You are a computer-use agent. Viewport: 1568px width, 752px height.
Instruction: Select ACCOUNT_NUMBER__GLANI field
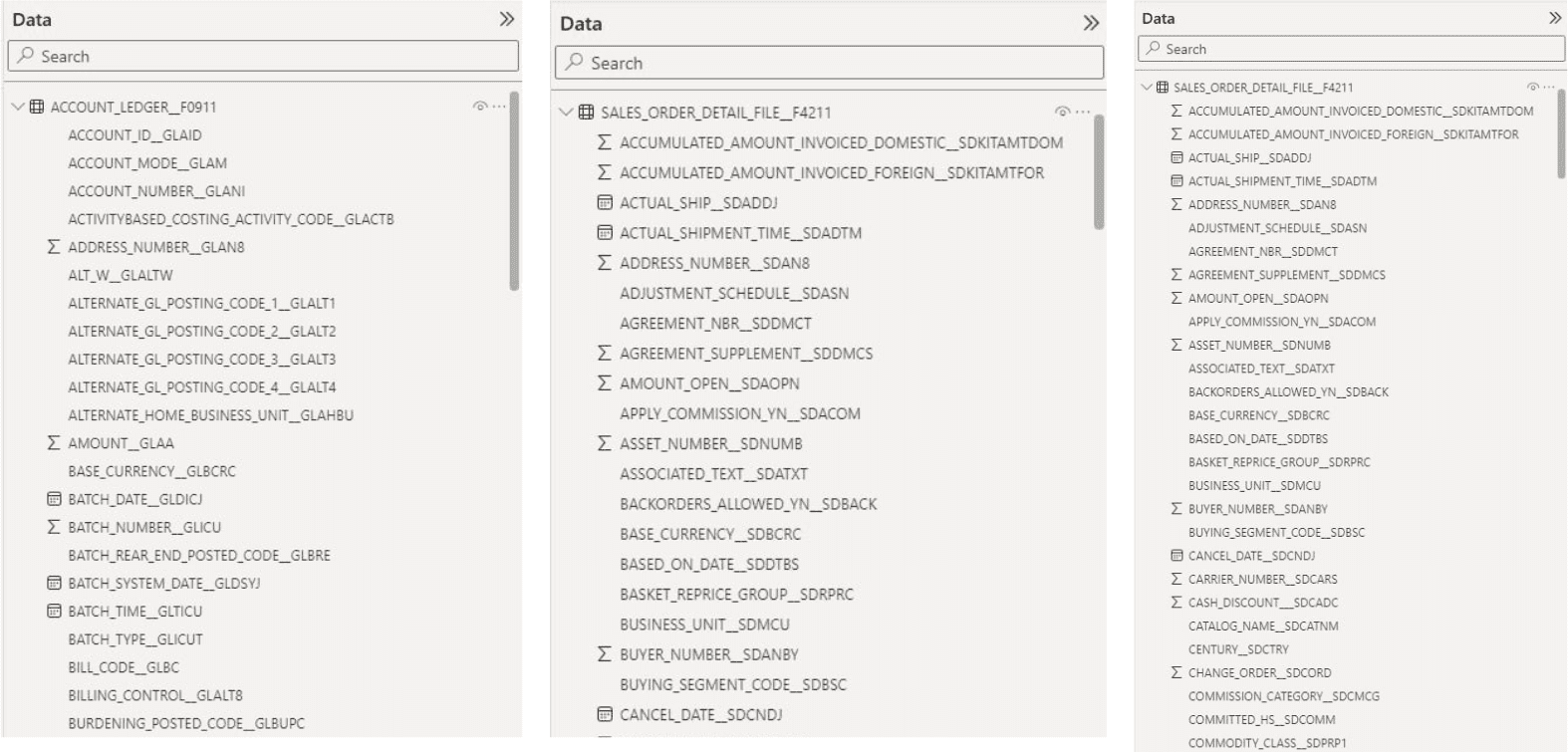(x=156, y=191)
